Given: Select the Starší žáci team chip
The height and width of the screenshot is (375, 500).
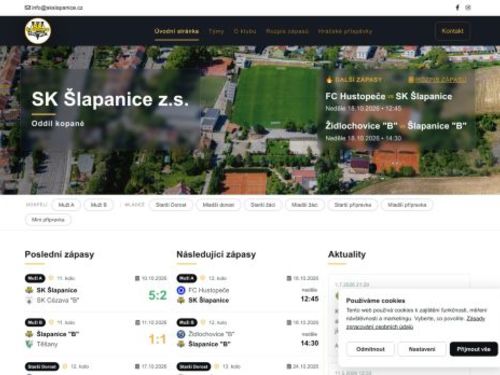Looking at the screenshot, I should (263, 205).
